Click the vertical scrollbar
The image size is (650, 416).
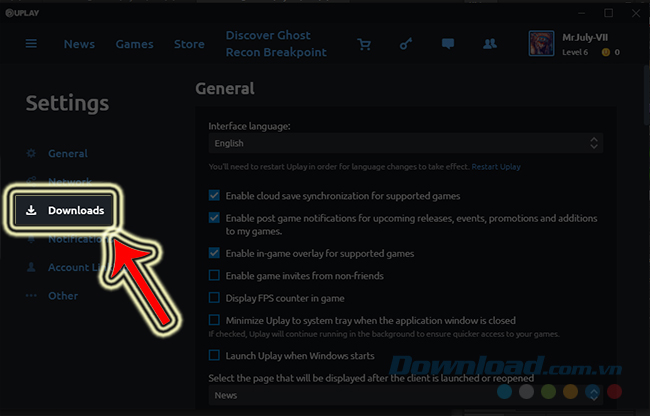[x=647, y=94]
